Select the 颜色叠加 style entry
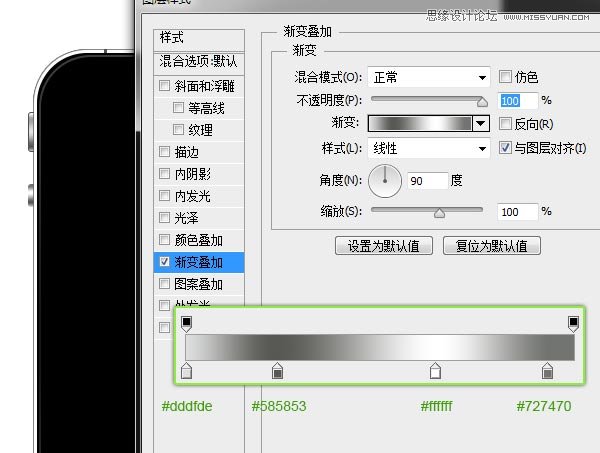This screenshot has height=453, width=600. 199,240
